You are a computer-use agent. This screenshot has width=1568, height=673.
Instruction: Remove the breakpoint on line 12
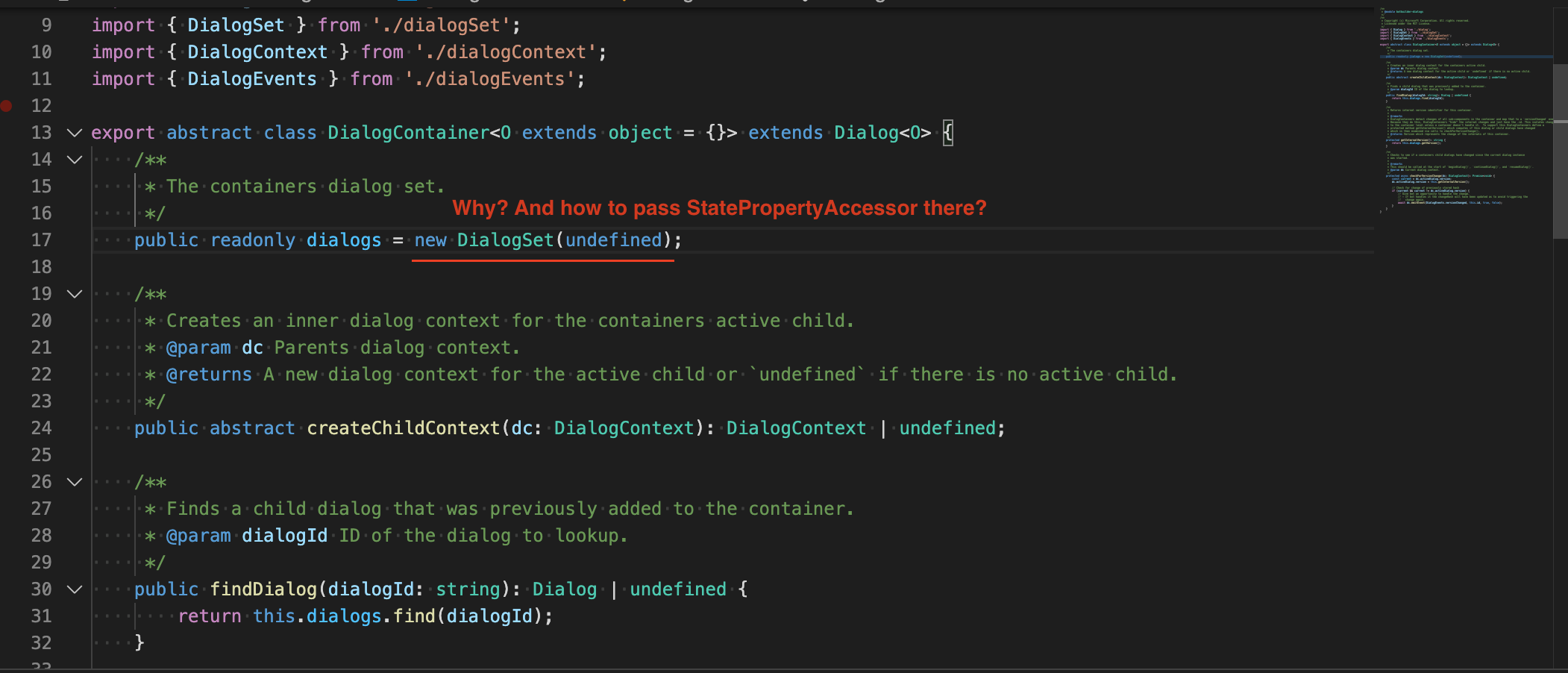[8, 105]
